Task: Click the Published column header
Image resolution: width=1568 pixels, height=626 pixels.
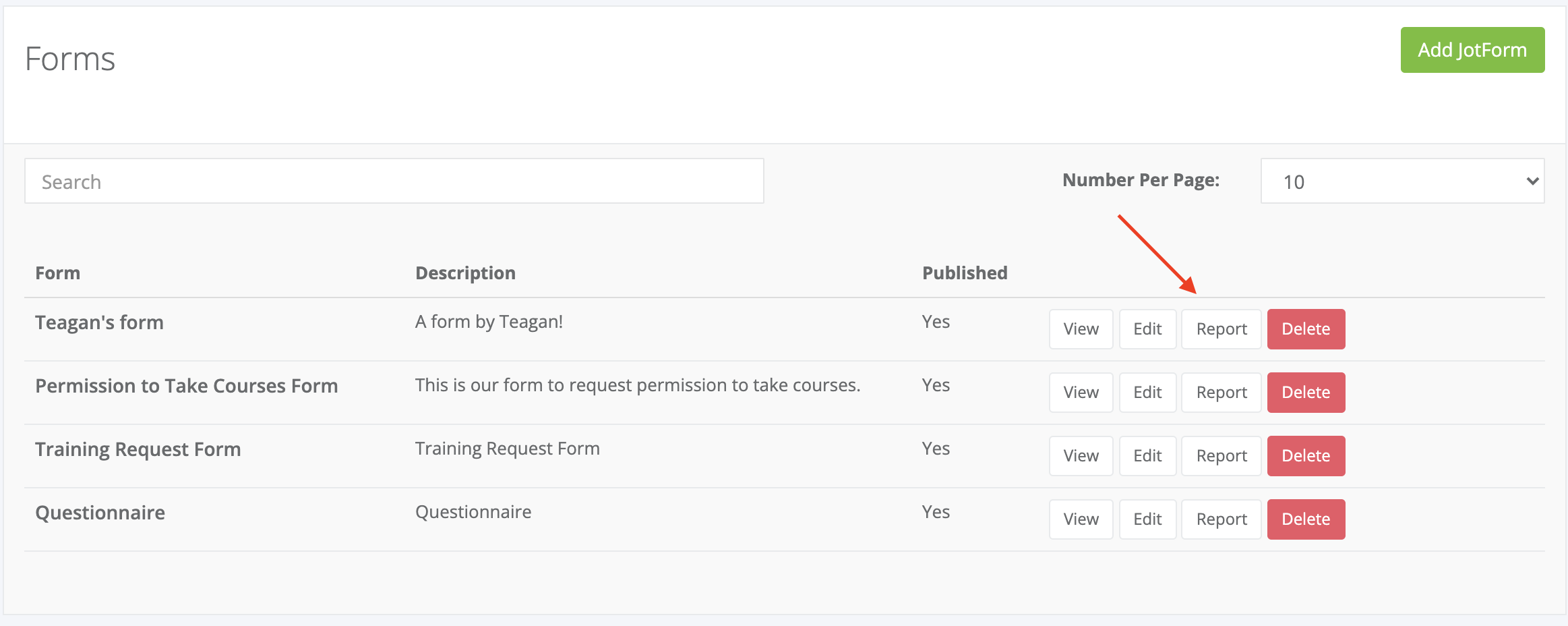Action: 965,273
